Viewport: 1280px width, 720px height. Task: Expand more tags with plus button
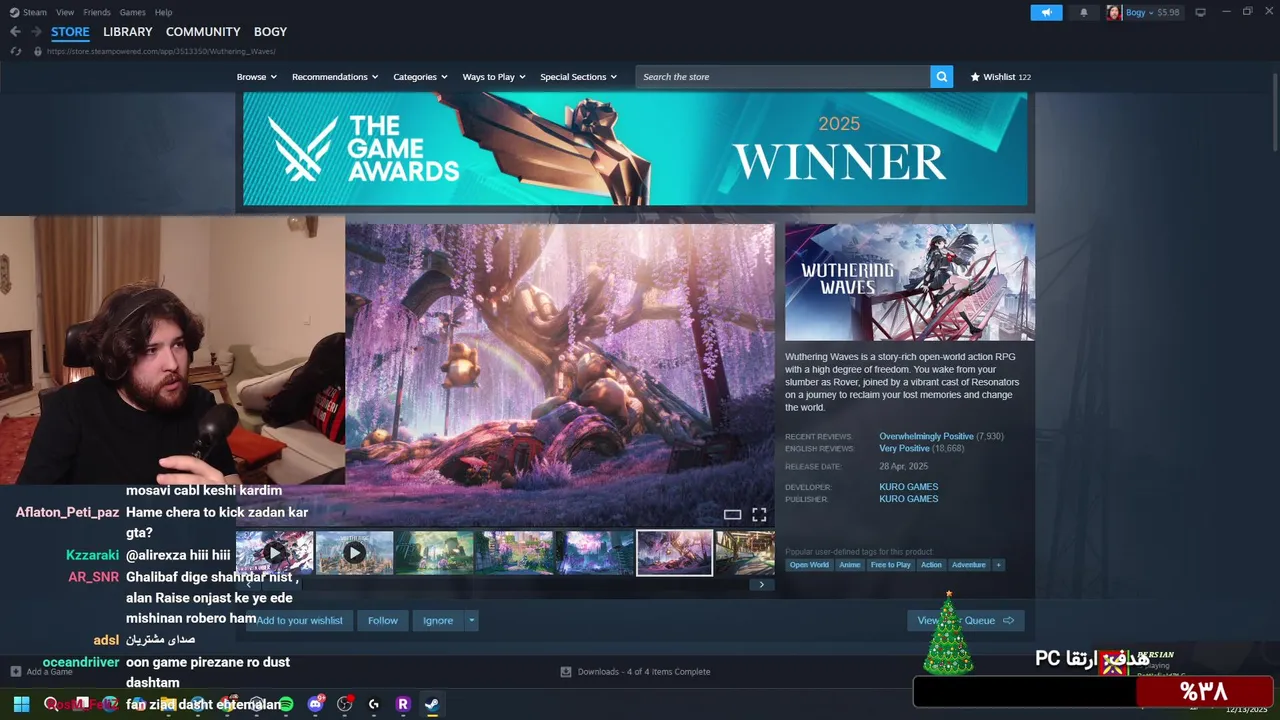998,565
